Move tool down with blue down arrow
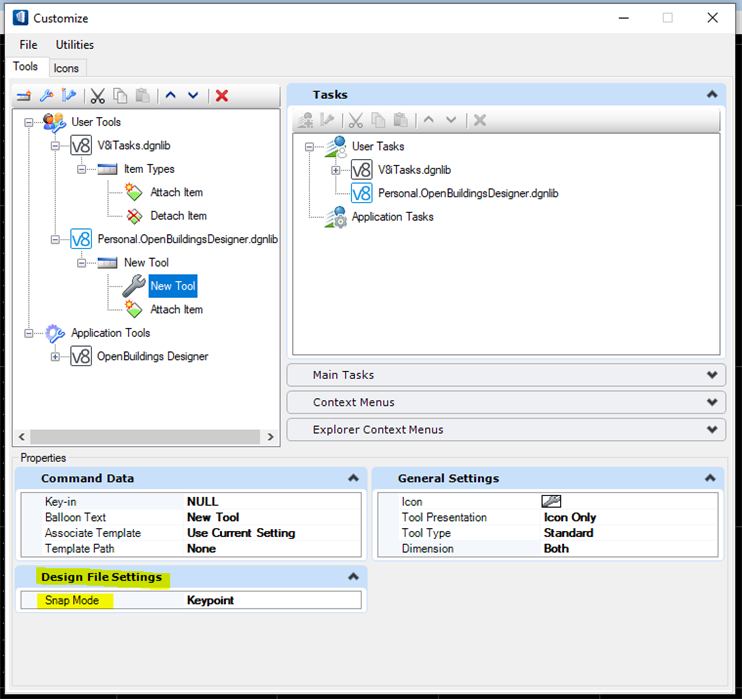This screenshot has width=742, height=699. point(193,96)
